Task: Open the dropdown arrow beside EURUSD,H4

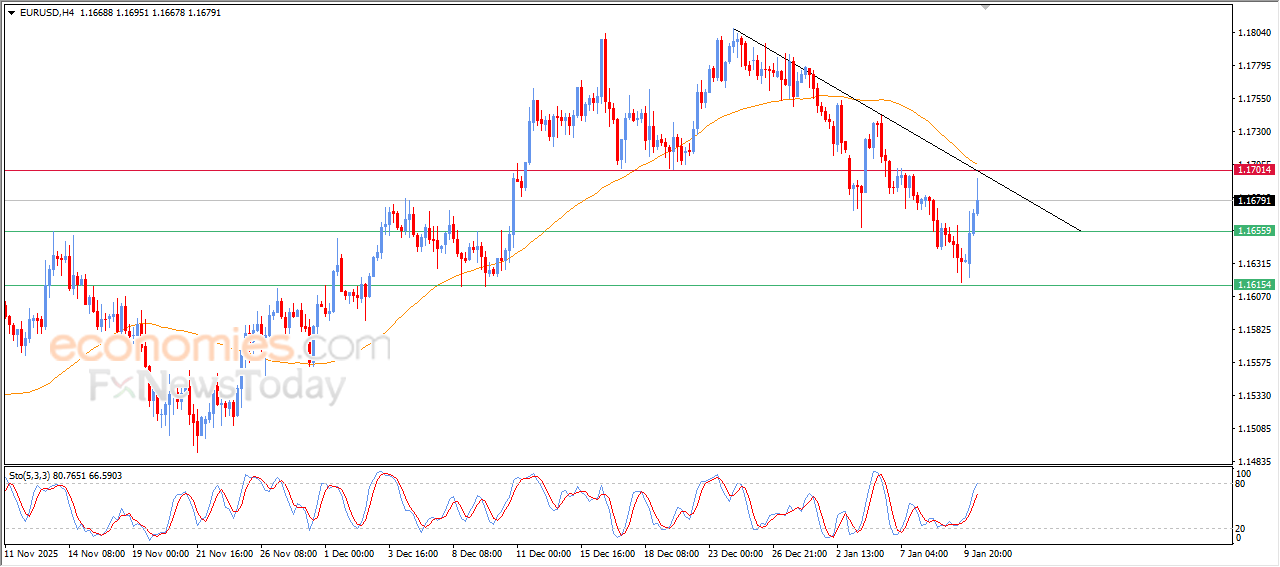Action: [x=11, y=12]
